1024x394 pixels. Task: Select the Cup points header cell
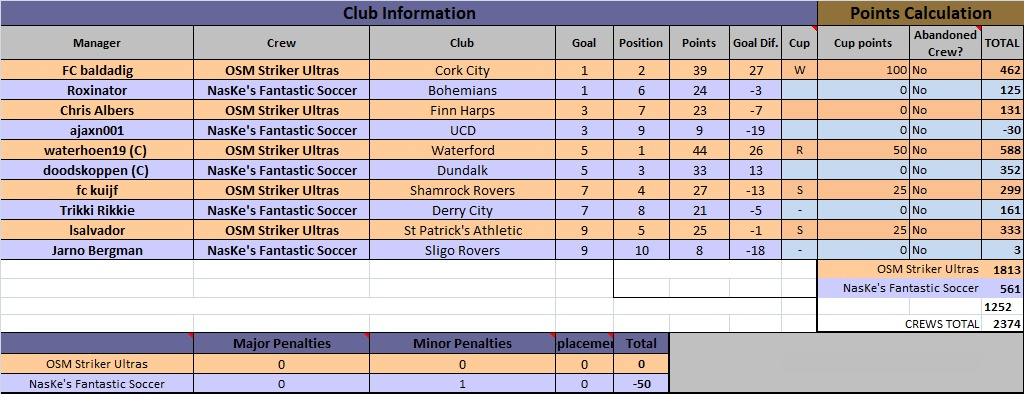(x=863, y=43)
